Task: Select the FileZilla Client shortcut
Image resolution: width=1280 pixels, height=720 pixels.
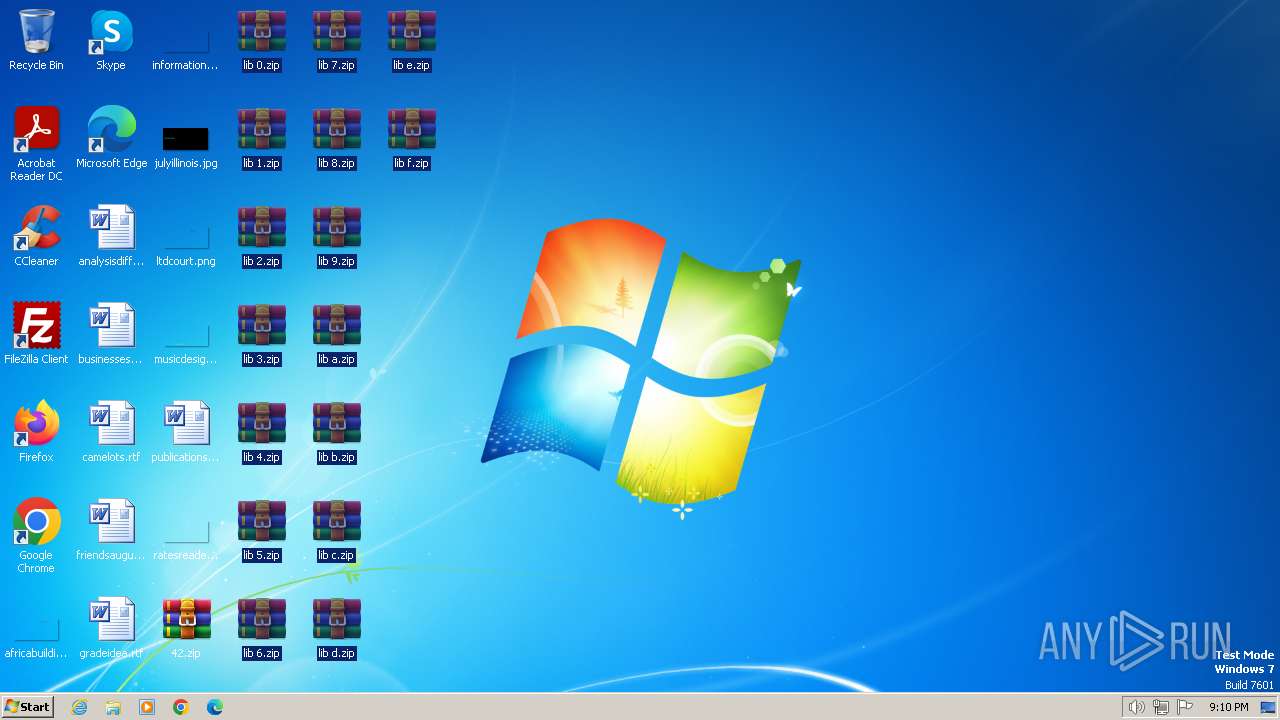Action: click(36, 334)
